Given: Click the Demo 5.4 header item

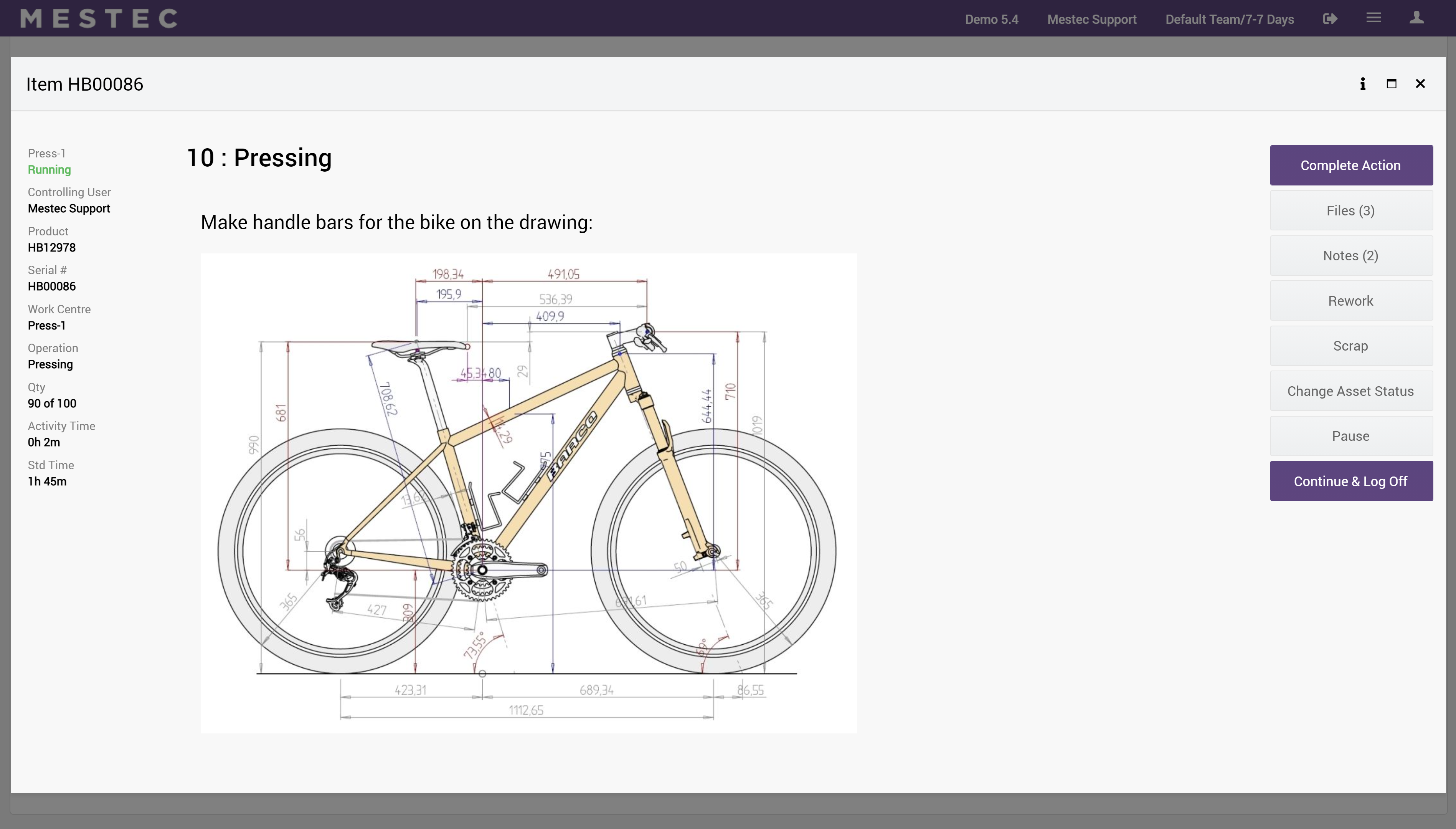Looking at the screenshot, I should tap(991, 19).
